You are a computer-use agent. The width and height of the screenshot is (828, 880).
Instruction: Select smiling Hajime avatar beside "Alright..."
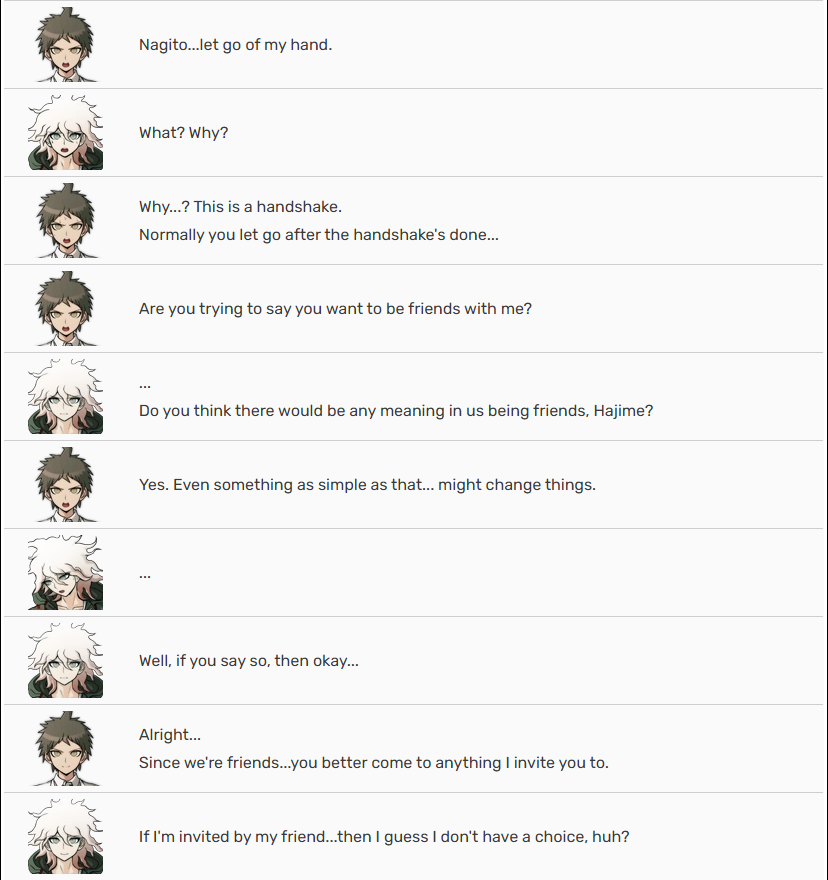(x=65, y=749)
